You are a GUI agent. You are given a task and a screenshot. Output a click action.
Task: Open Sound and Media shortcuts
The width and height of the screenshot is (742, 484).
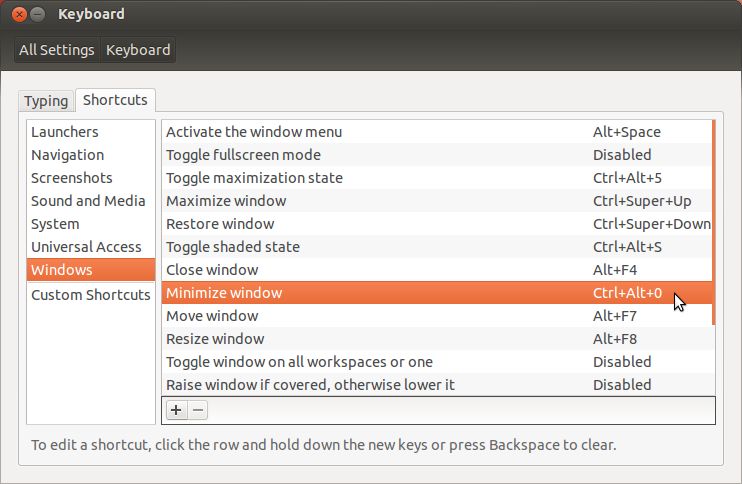coord(91,201)
